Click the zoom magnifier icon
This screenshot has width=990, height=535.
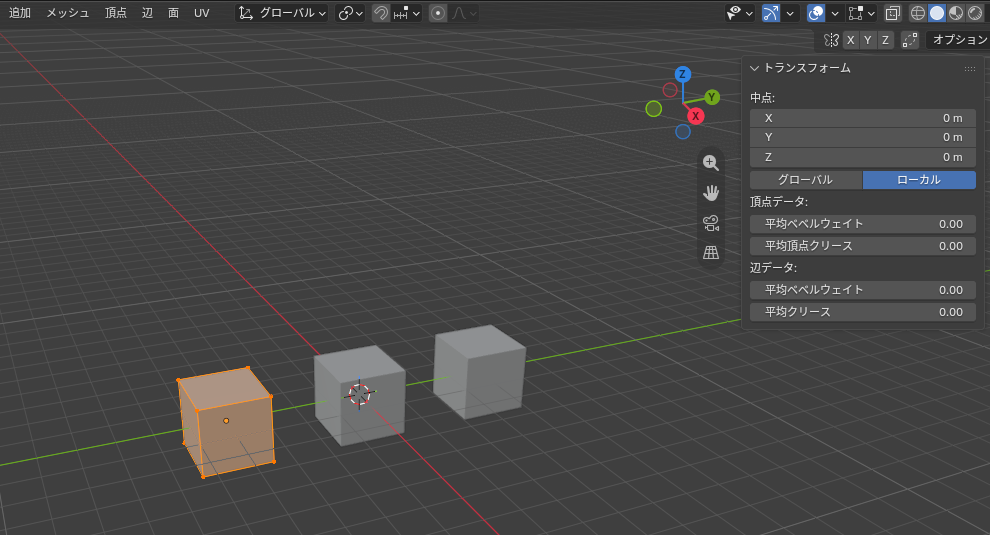[710, 162]
